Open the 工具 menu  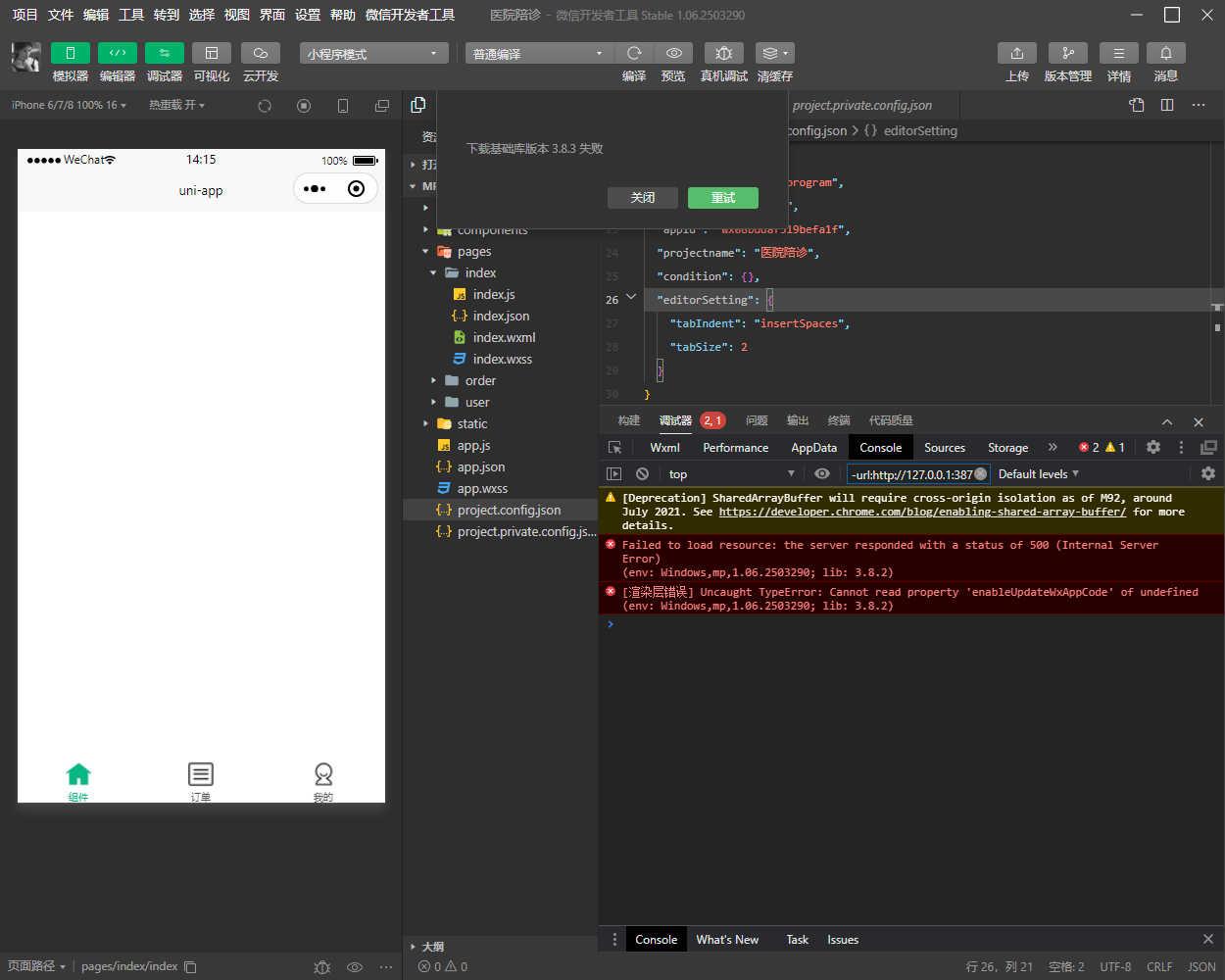[131, 15]
